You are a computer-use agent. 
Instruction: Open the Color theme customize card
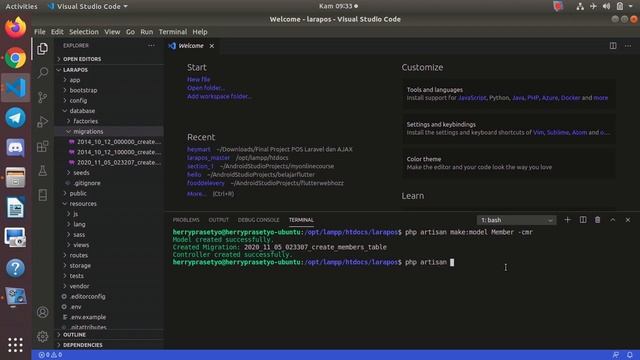pyautogui.click(x=509, y=163)
